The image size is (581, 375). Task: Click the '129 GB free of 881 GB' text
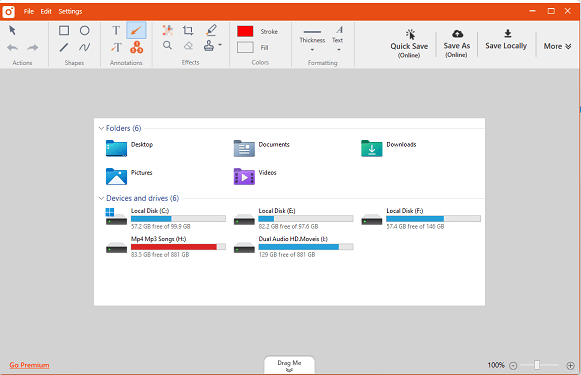[287, 255]
